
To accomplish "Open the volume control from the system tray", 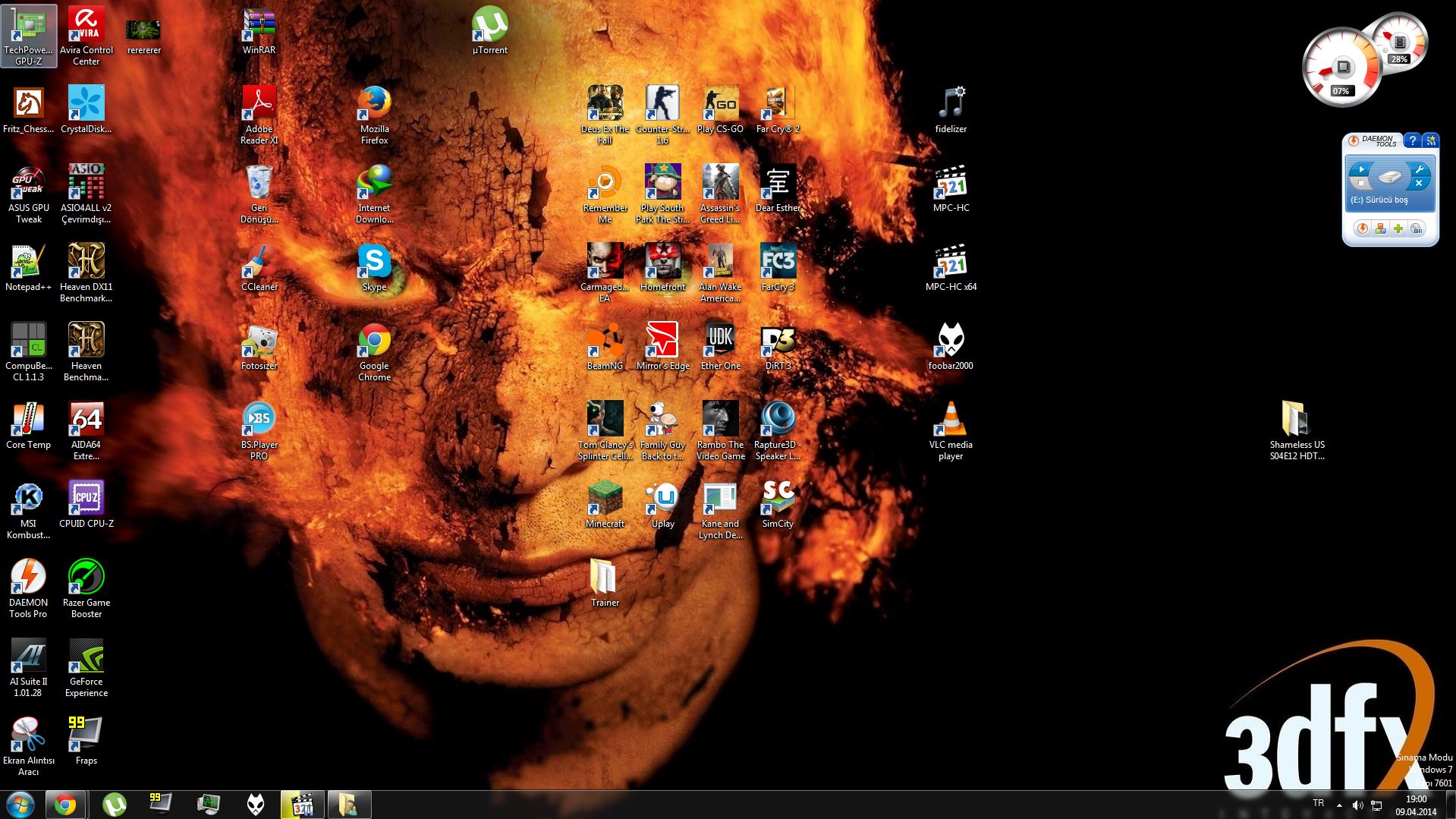I will [1357, 805].
